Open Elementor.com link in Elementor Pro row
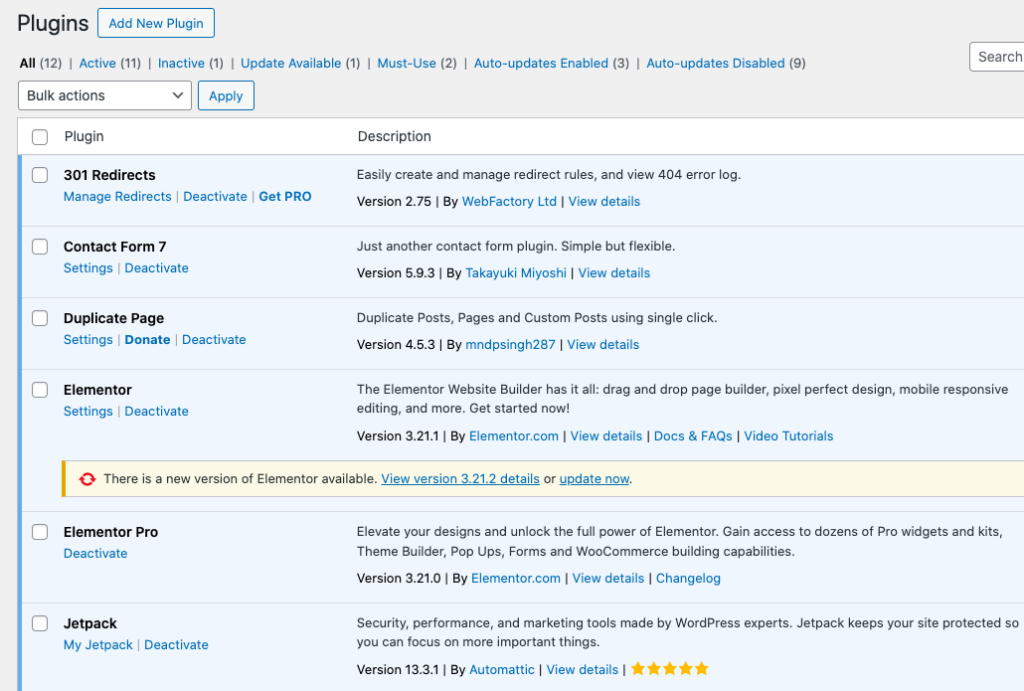 coord(516,578)
